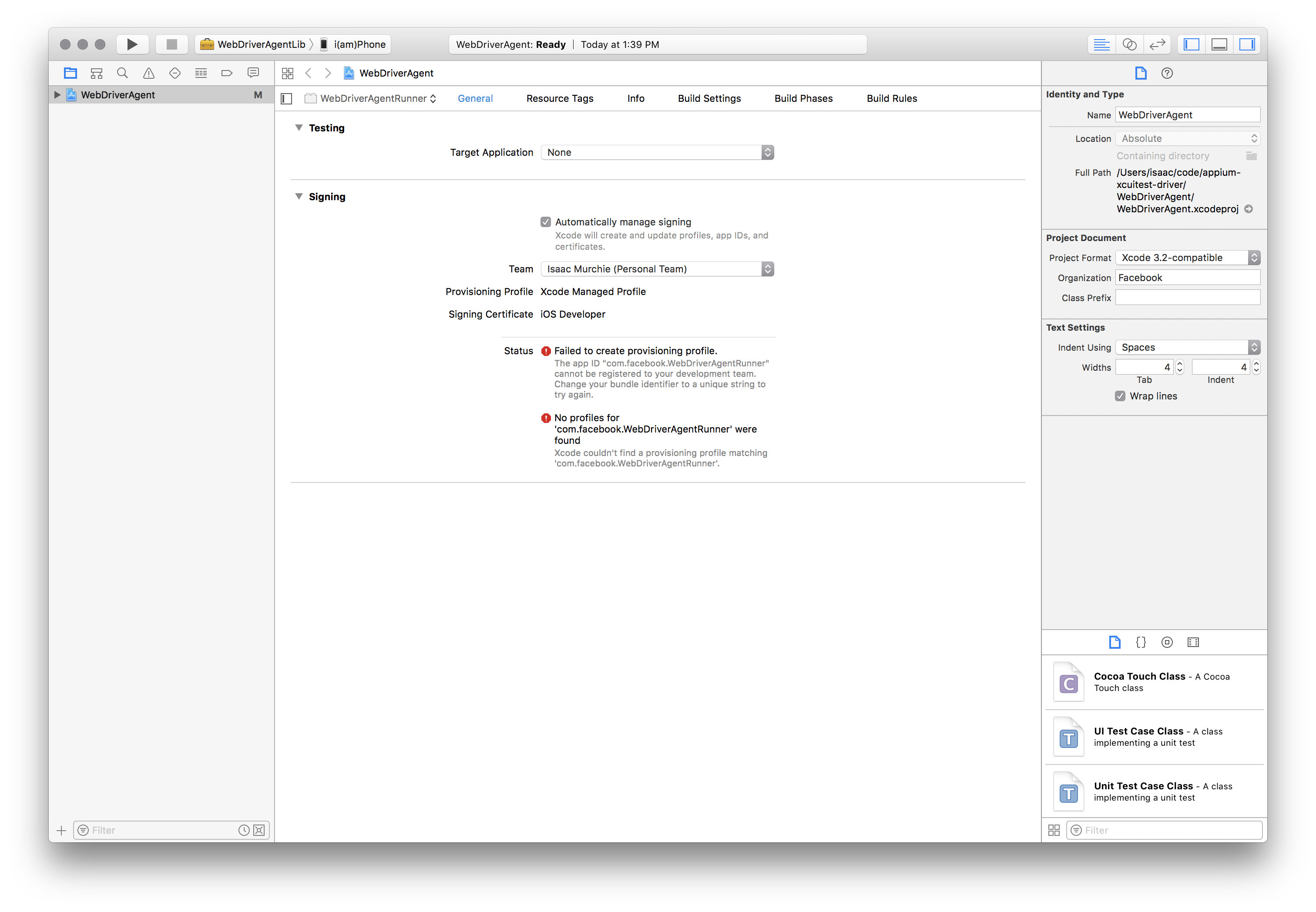Open the Breakpoint navigator flag icon
The height and width of the screenshot is (912, 1316).
pyautogui.click(x=227, y=73)
